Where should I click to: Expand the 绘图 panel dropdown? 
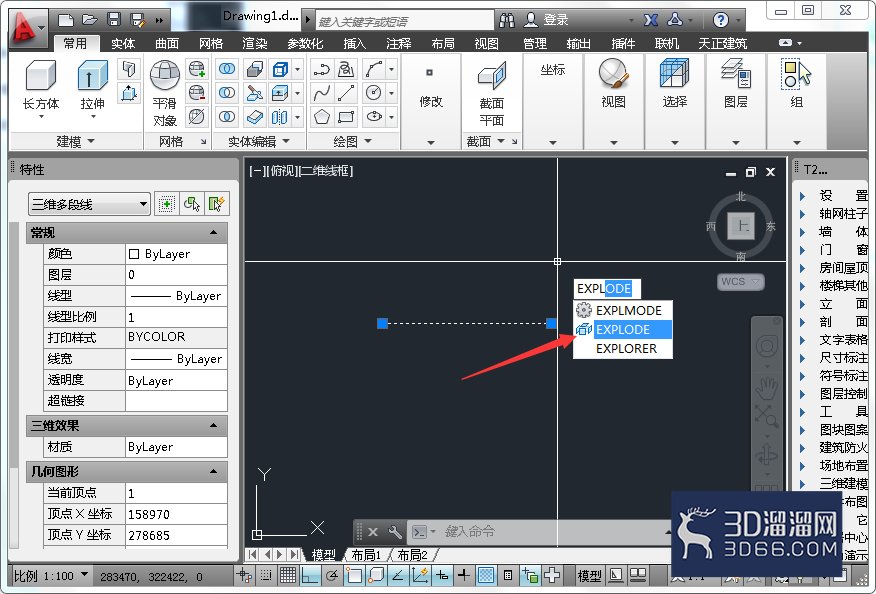pyautogui.click(x=352, y=141)
